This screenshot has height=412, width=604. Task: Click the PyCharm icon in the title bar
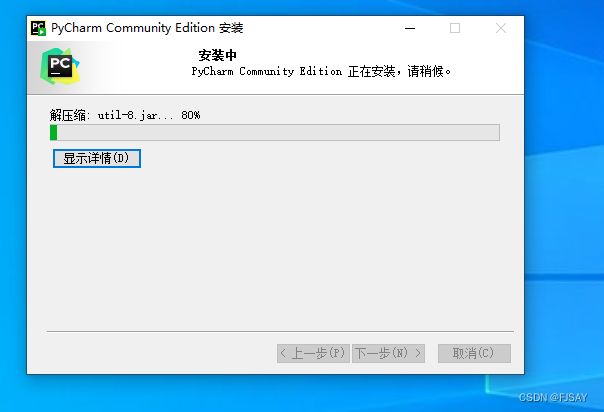[38, 28]
